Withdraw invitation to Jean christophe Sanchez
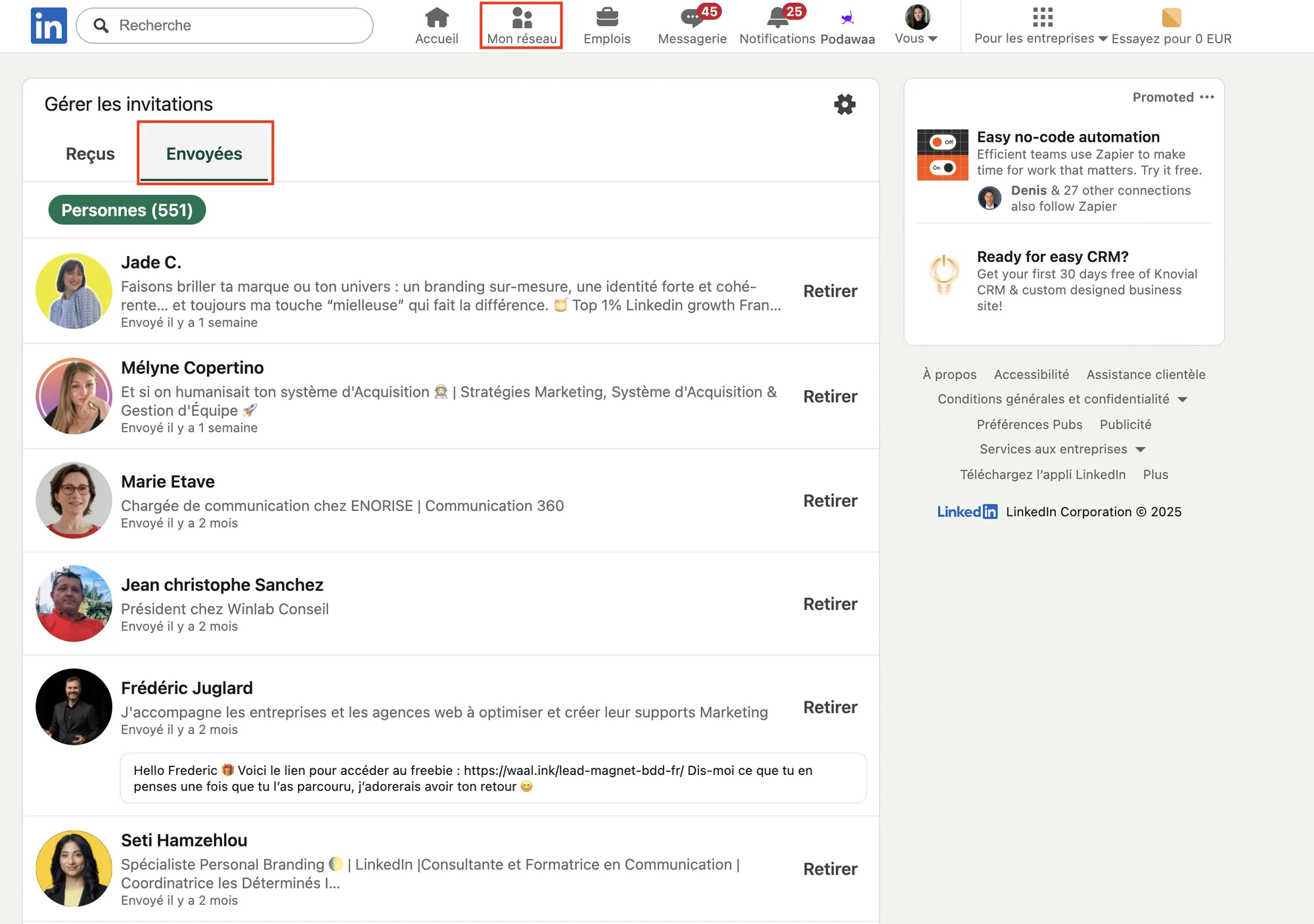 click(830, 604)
